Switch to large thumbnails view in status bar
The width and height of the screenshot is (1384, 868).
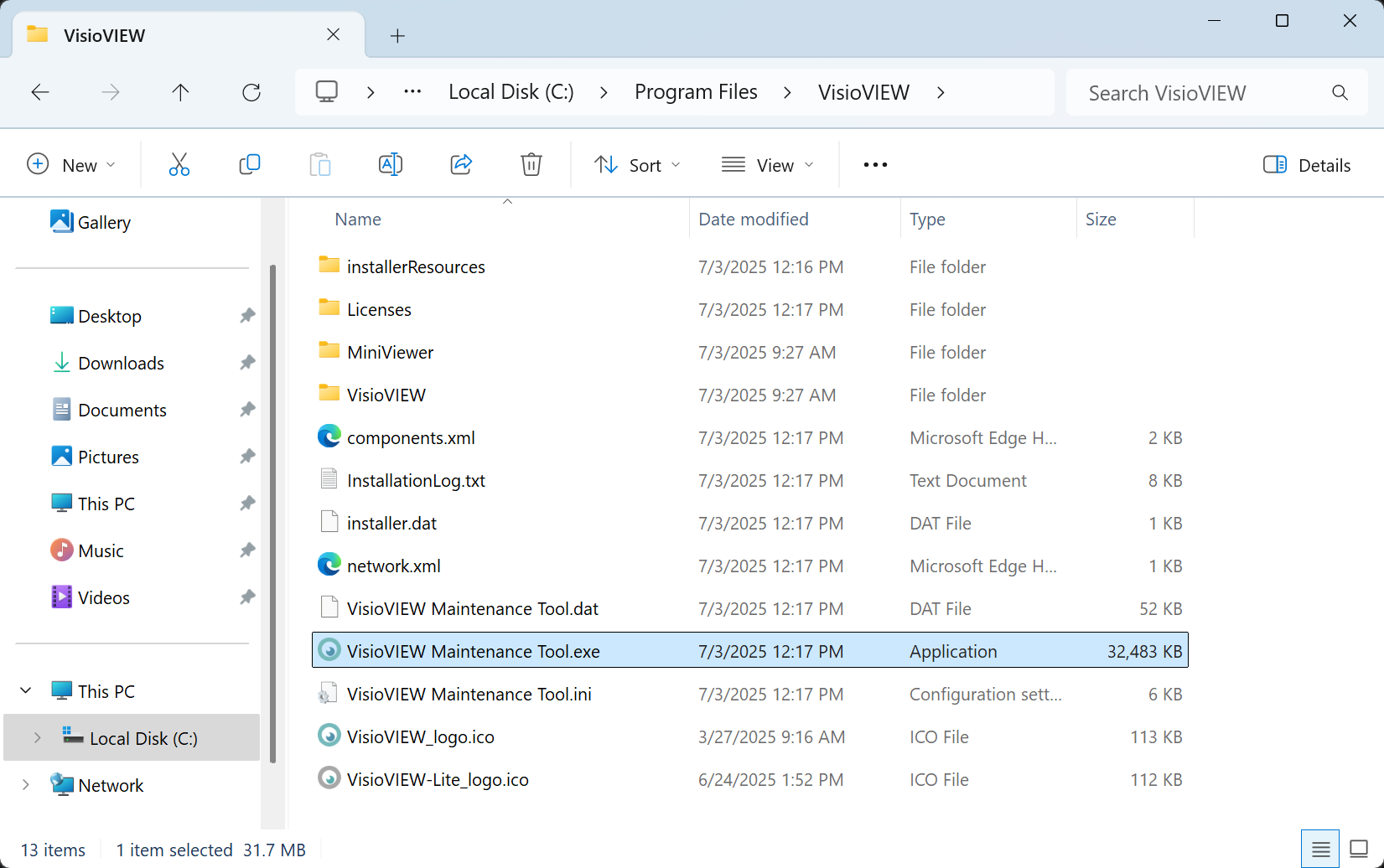click(x=1359, y=850)
